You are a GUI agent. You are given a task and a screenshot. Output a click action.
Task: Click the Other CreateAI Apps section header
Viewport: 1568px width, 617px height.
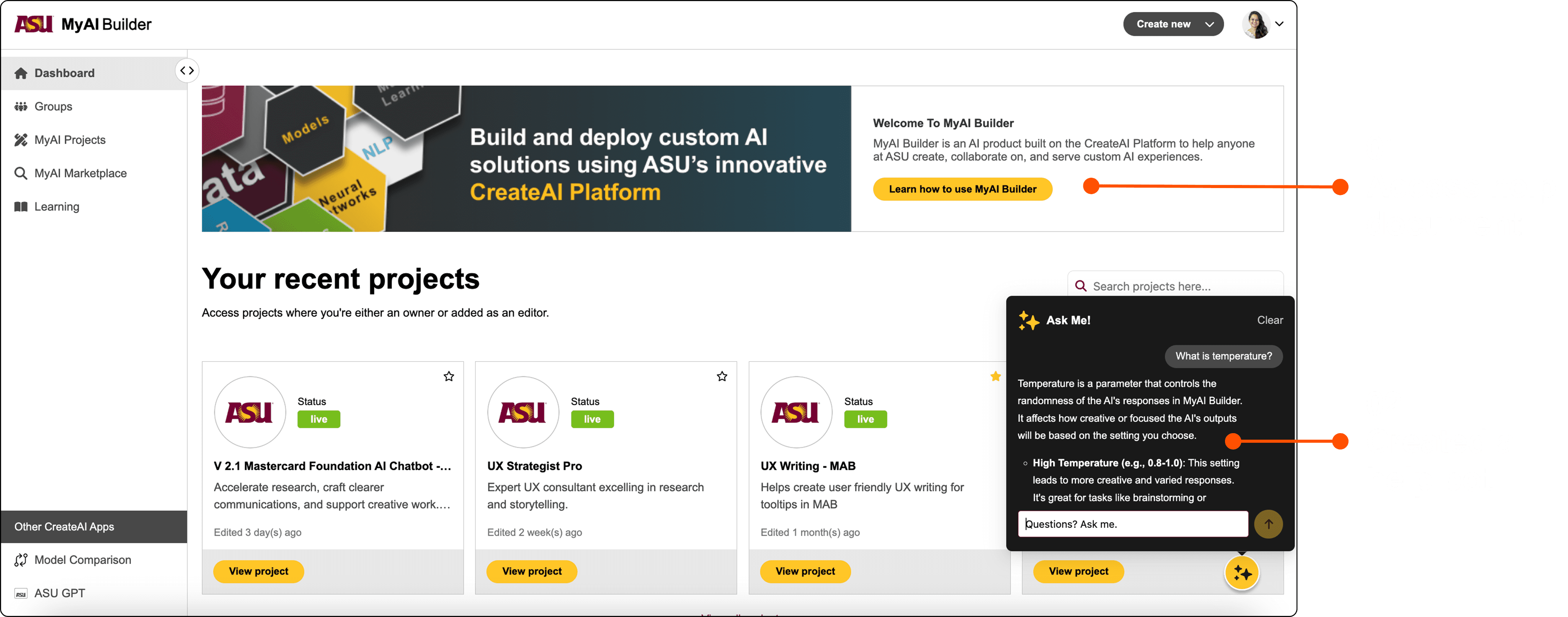(x=94, y=527)
